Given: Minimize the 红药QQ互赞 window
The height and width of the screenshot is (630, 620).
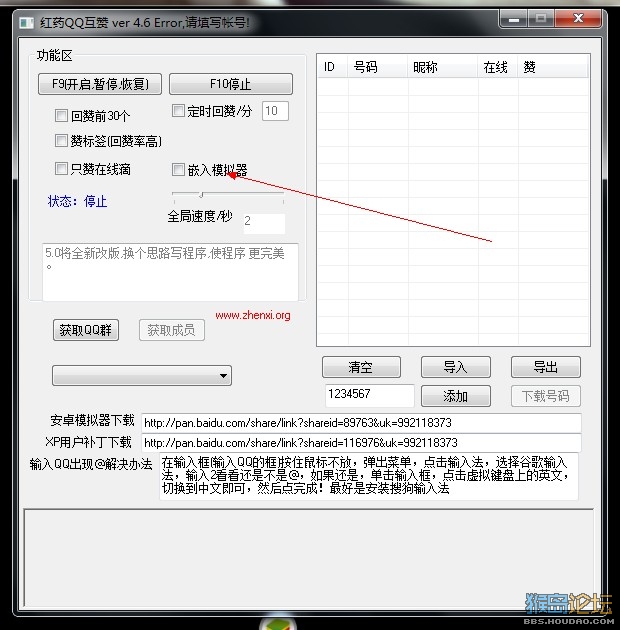Looking at the screenshot, I should (x=513, y=18).
